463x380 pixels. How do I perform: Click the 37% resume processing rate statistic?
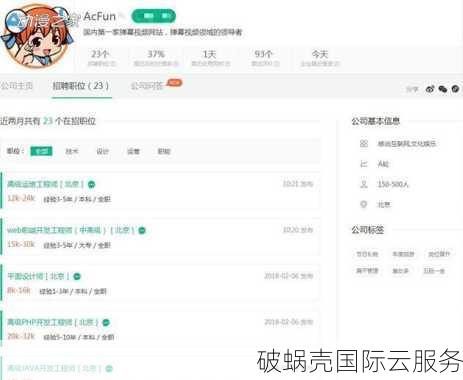pos(156,57)
